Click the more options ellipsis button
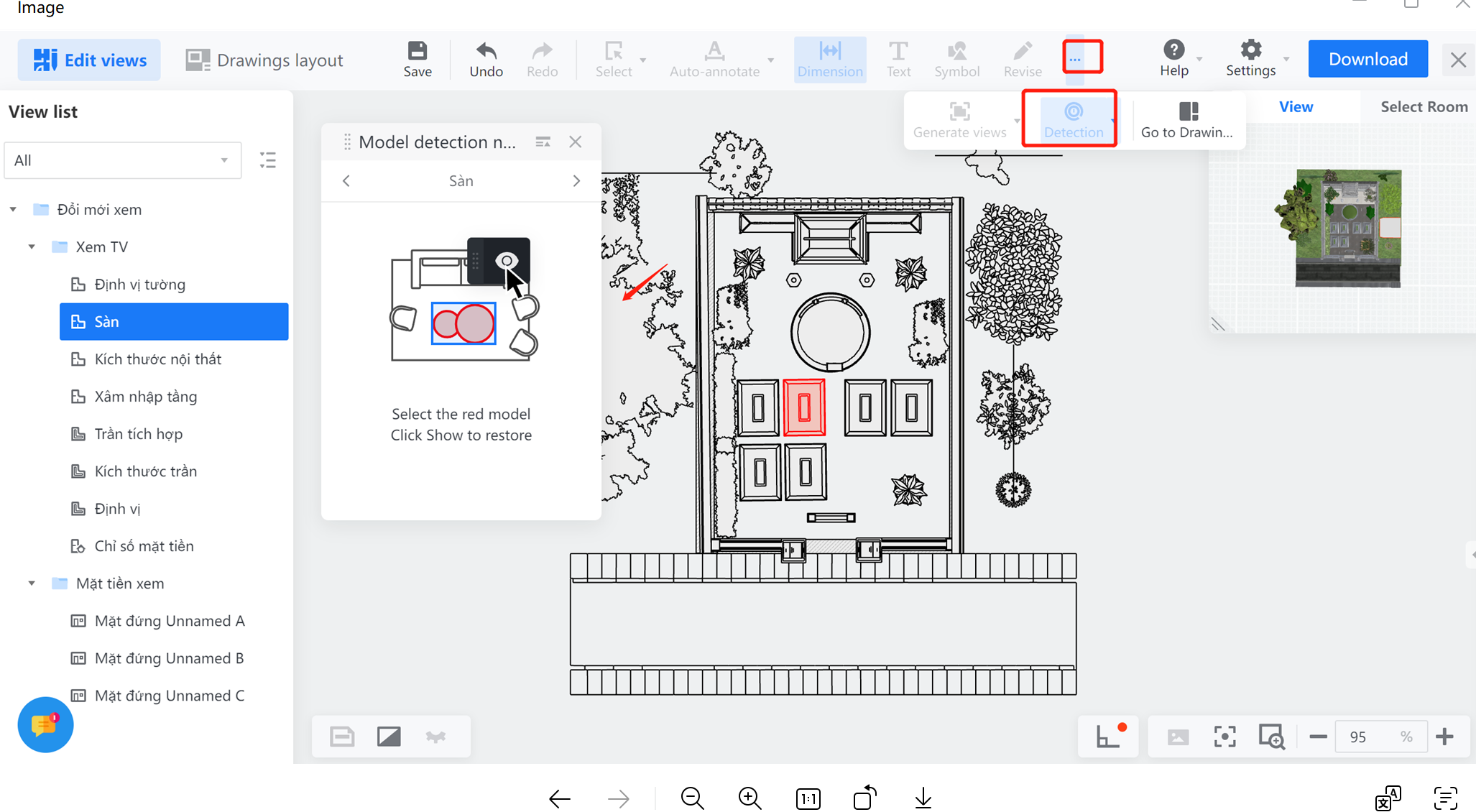This screenshot has height=812, width=1476. [1074, 59]
